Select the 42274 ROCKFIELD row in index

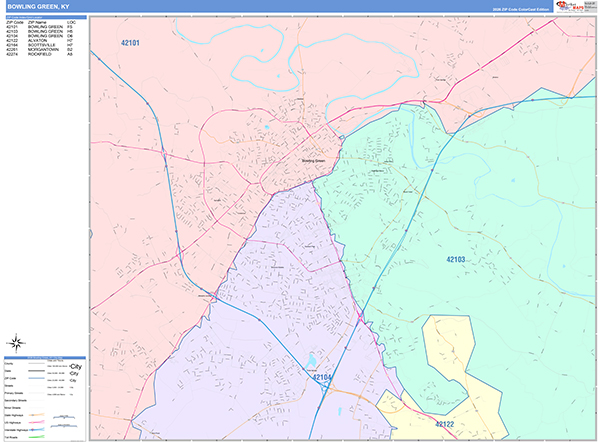pos(40,55)
